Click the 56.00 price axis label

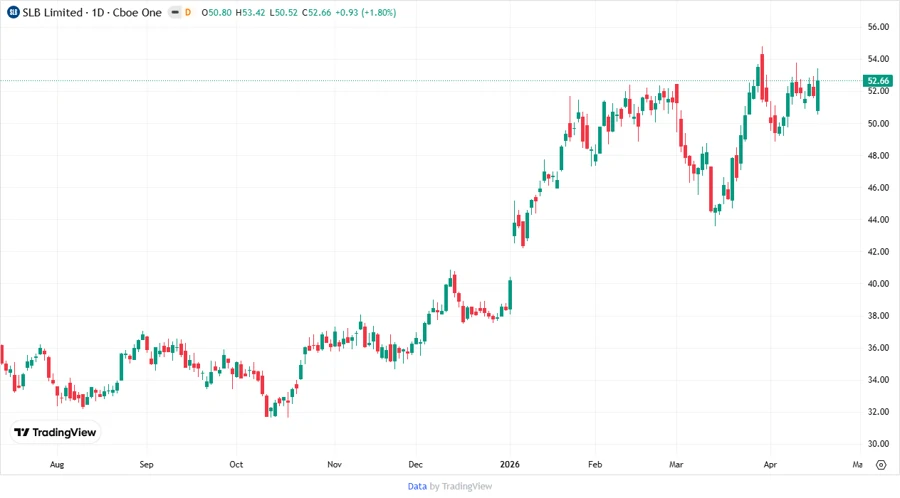(878, 27)
